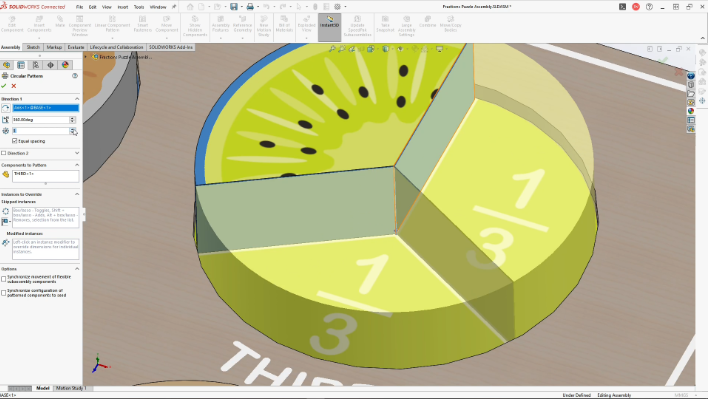This screenshot has width=708, height=399.
Task: Click the Save icon in title toolbar
Action: 233,7
